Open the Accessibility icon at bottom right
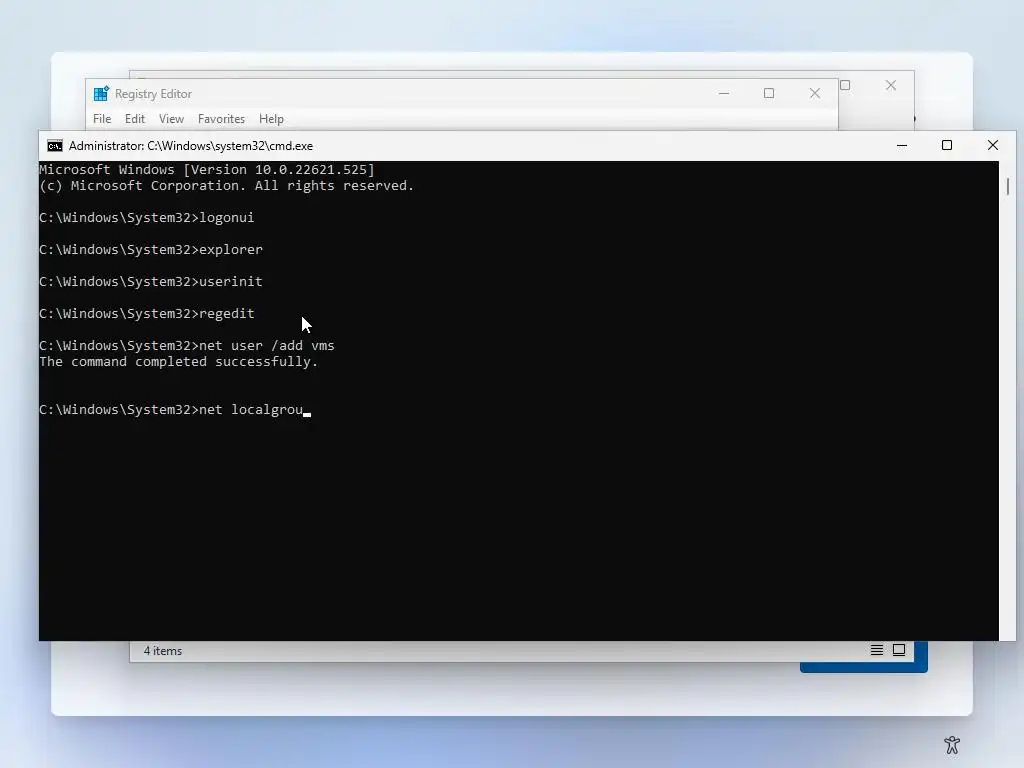Screen dimensions: 1024x768 952,744
